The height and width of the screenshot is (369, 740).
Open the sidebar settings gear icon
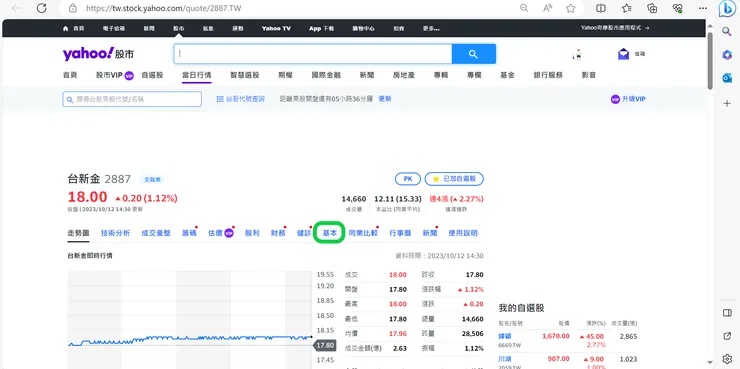tap(727, 359)
